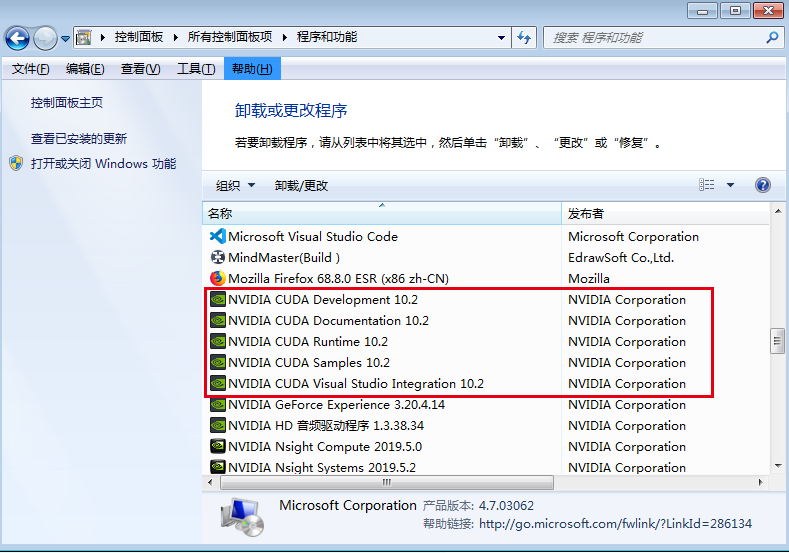Click NVIDIA Nsight Systems icon
789x553 pixels.
(x=217, y=467)
